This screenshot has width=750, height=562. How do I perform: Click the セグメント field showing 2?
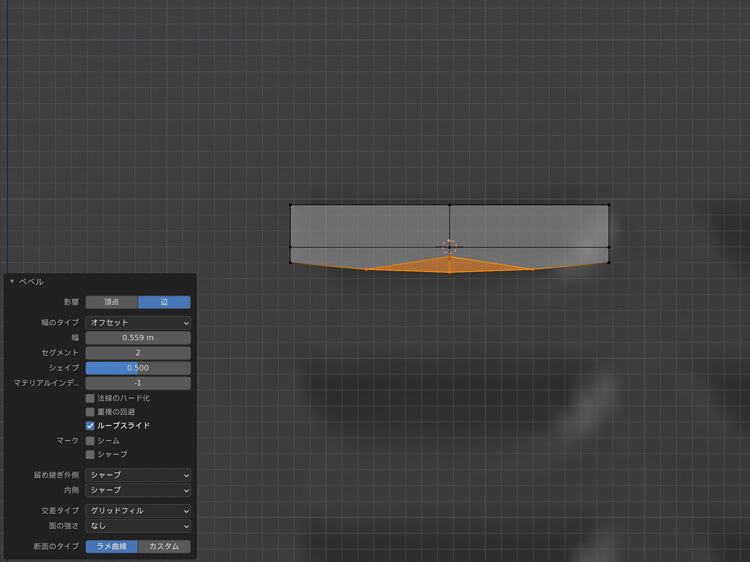click(137, 353)
